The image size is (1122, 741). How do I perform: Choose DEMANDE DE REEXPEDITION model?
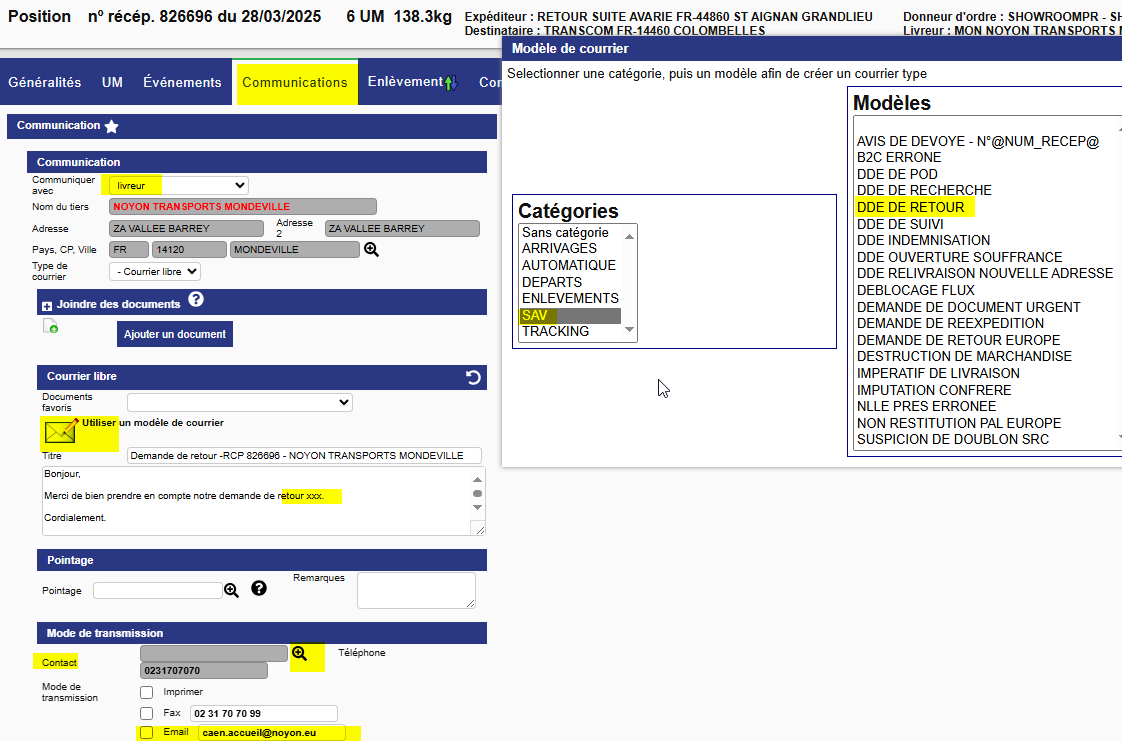pos(950,323)
